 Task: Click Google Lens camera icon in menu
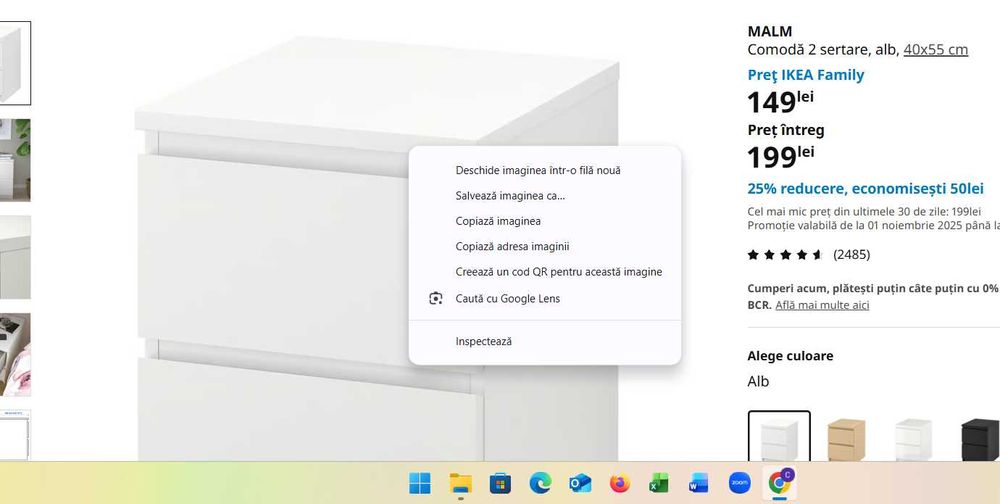pos(436,298)
